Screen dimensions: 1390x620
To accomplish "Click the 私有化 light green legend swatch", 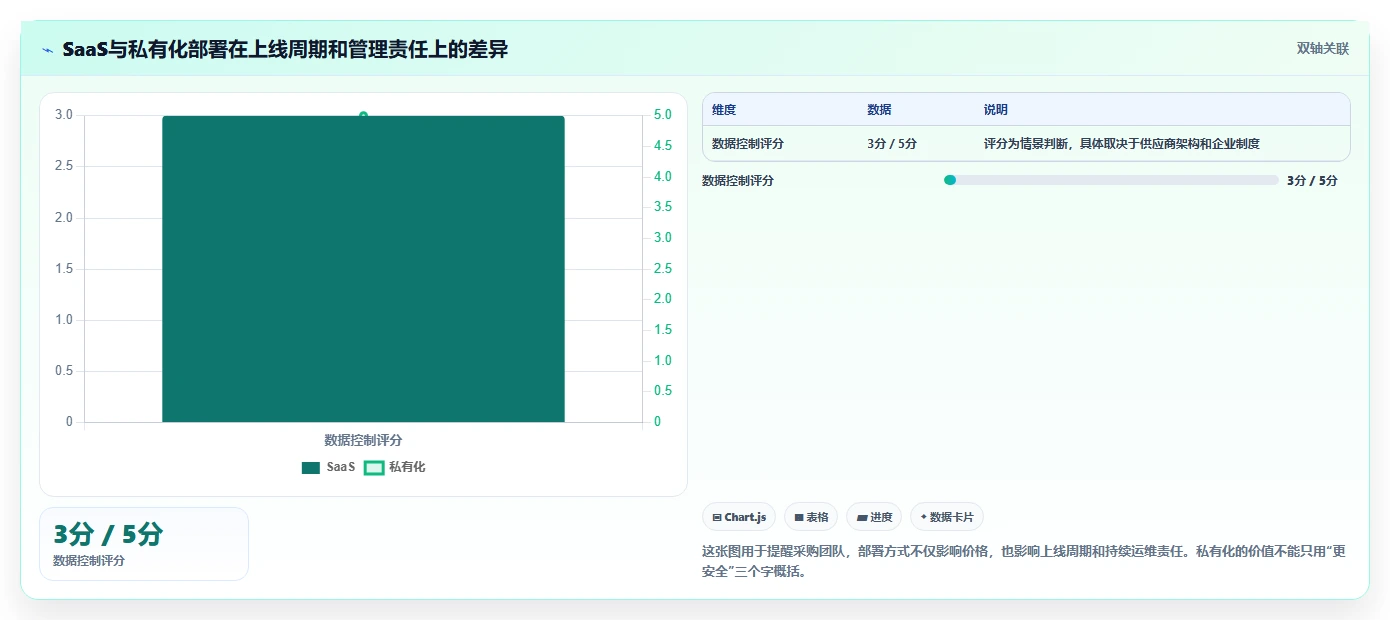I will [x=374, y=467].
